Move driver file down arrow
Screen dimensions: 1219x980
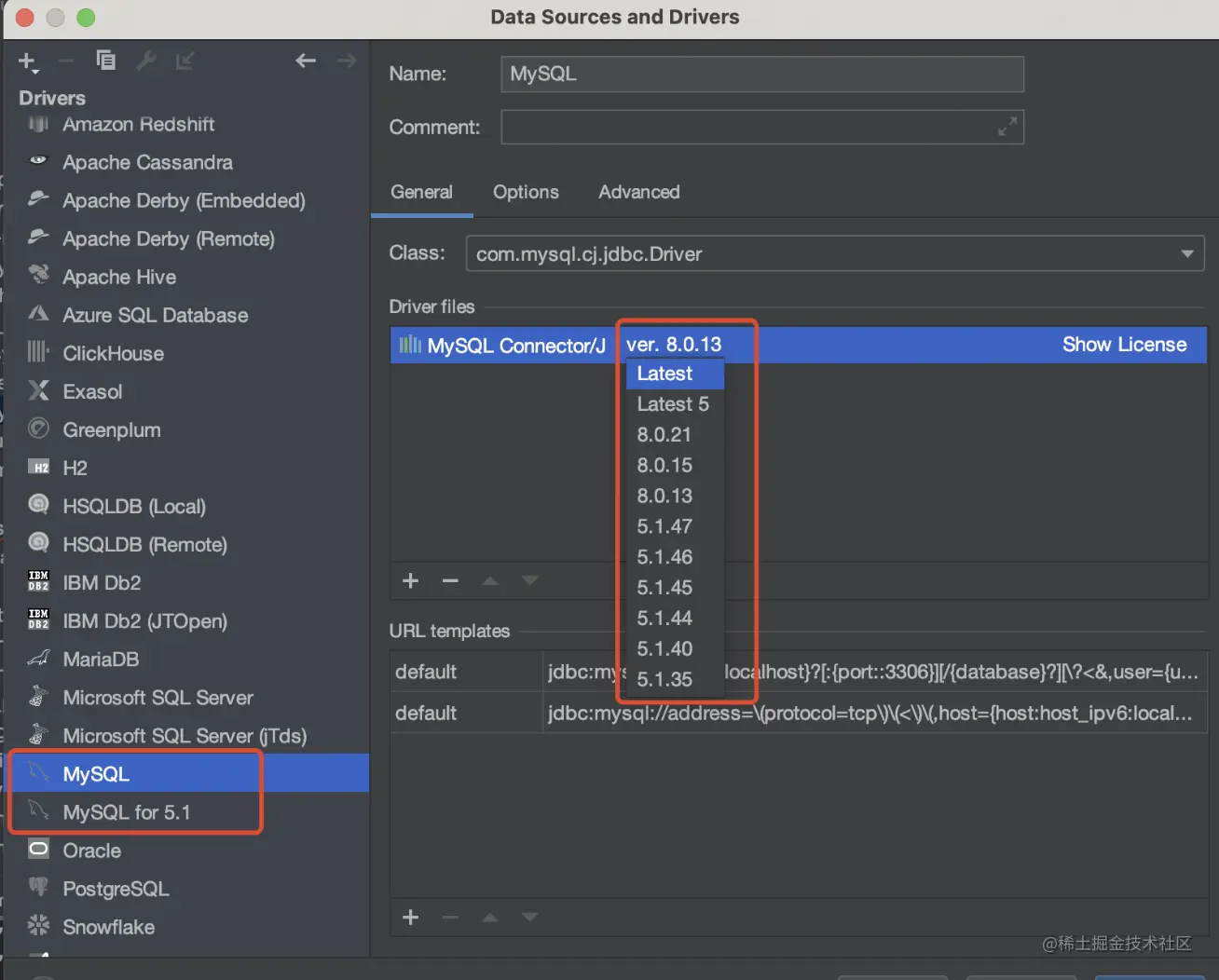coord(530,580)
